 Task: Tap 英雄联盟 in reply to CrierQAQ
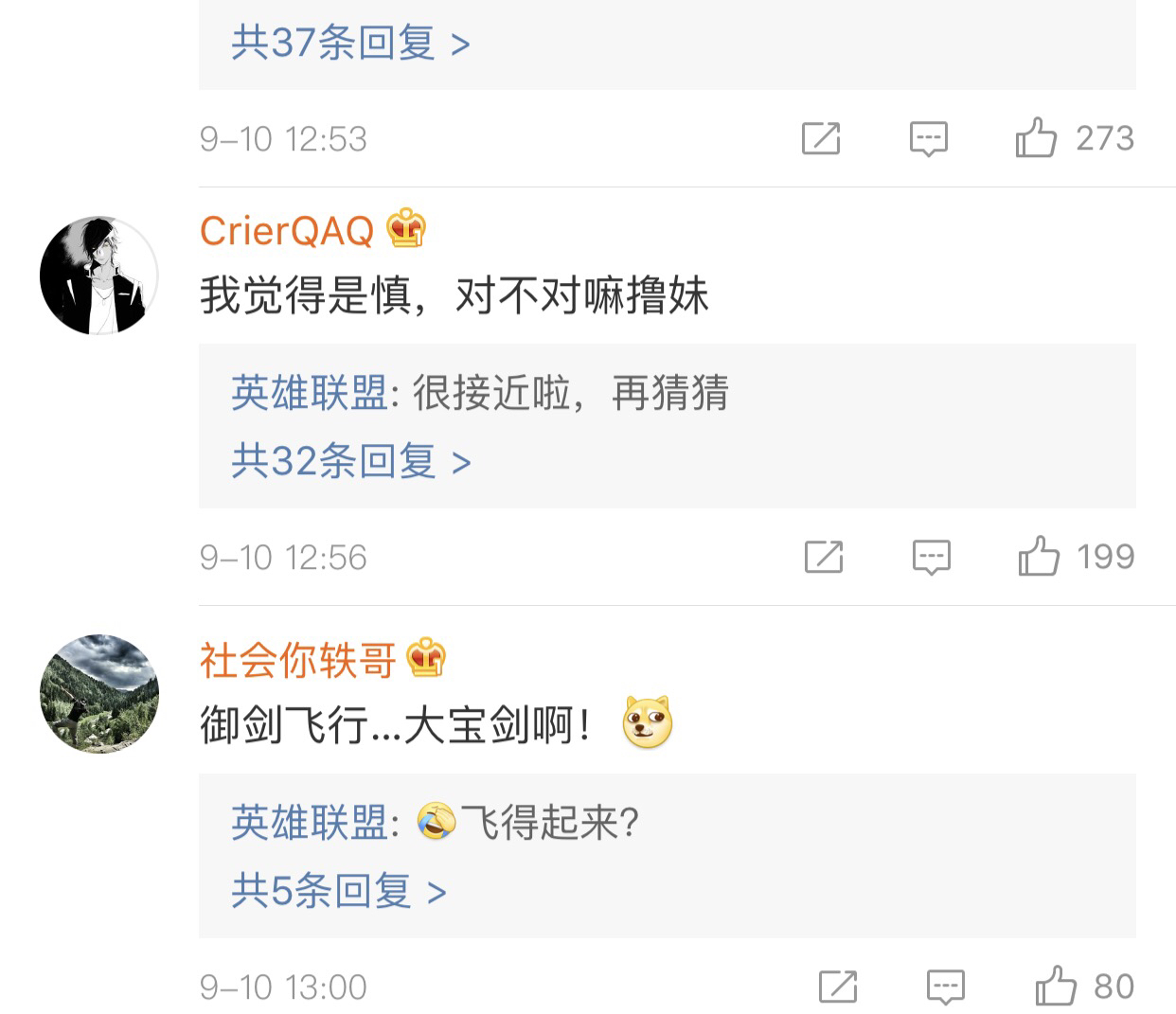(310, 393)
